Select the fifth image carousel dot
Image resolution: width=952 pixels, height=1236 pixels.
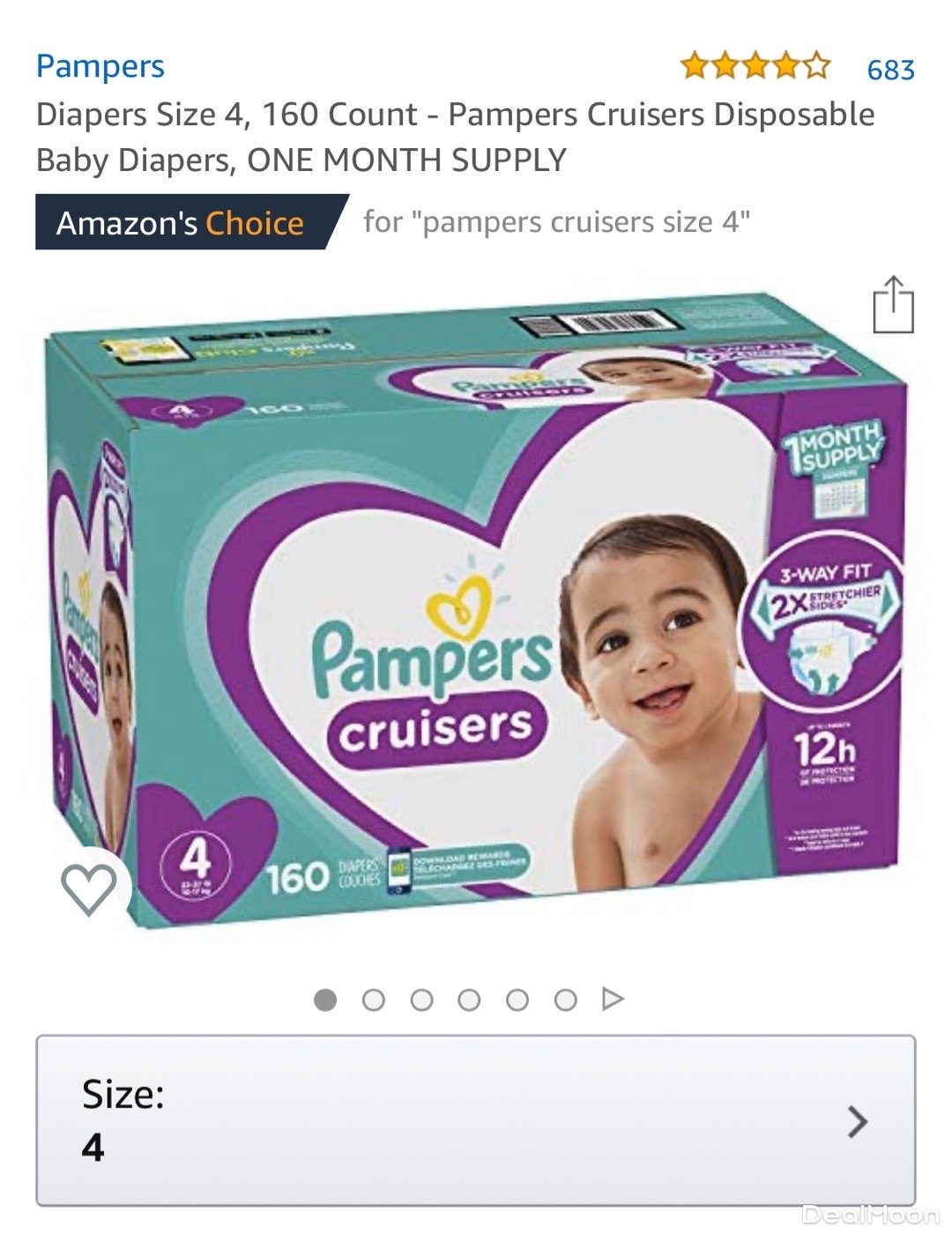point(517,1000)
